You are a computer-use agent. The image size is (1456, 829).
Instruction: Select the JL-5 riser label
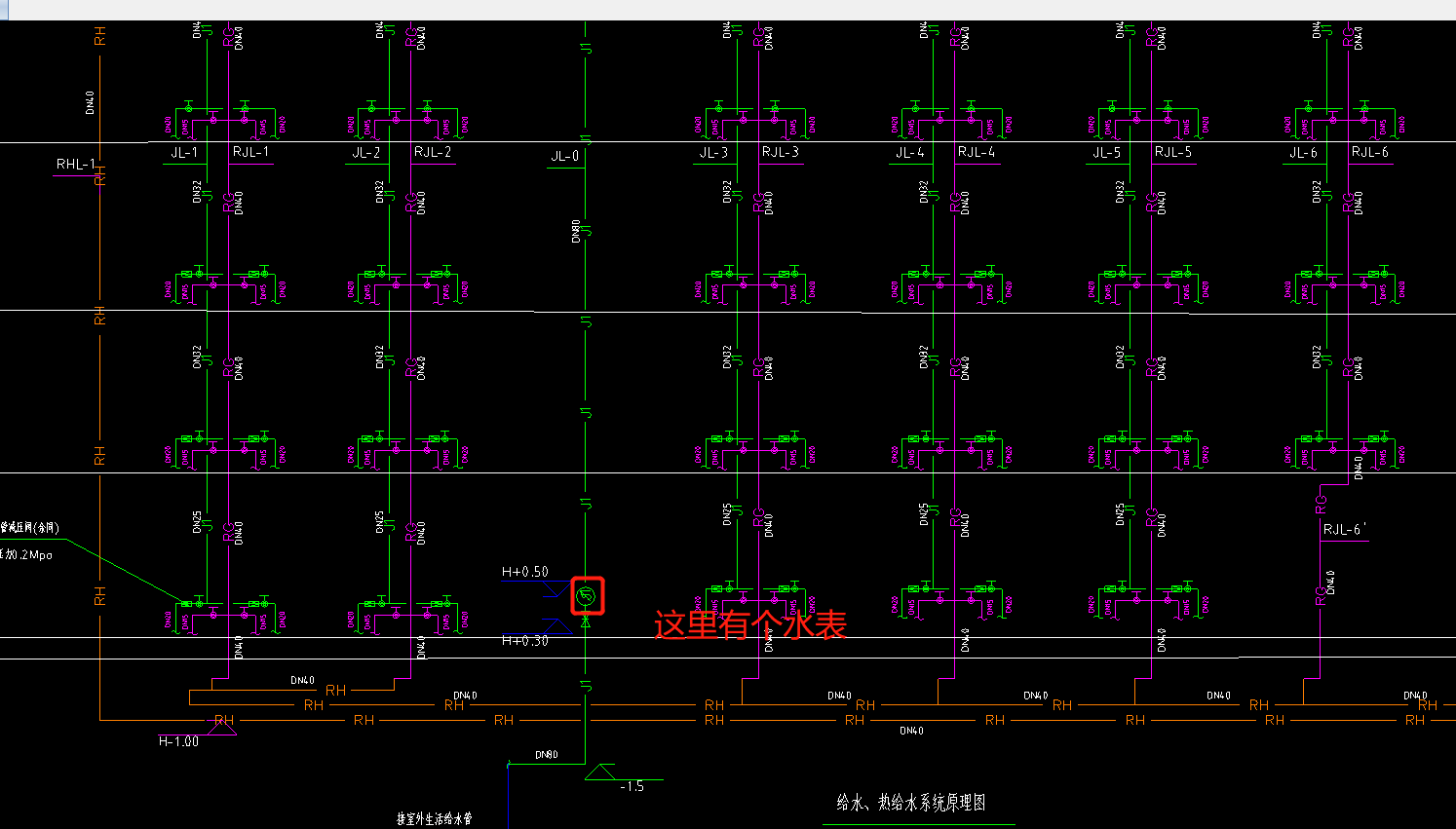[x=1107, y=152]
